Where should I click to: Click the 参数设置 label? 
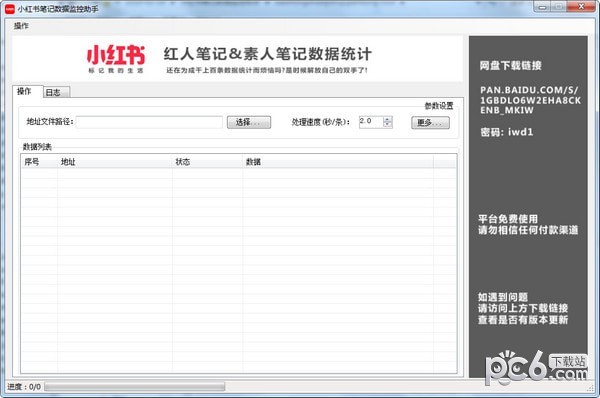439,106
